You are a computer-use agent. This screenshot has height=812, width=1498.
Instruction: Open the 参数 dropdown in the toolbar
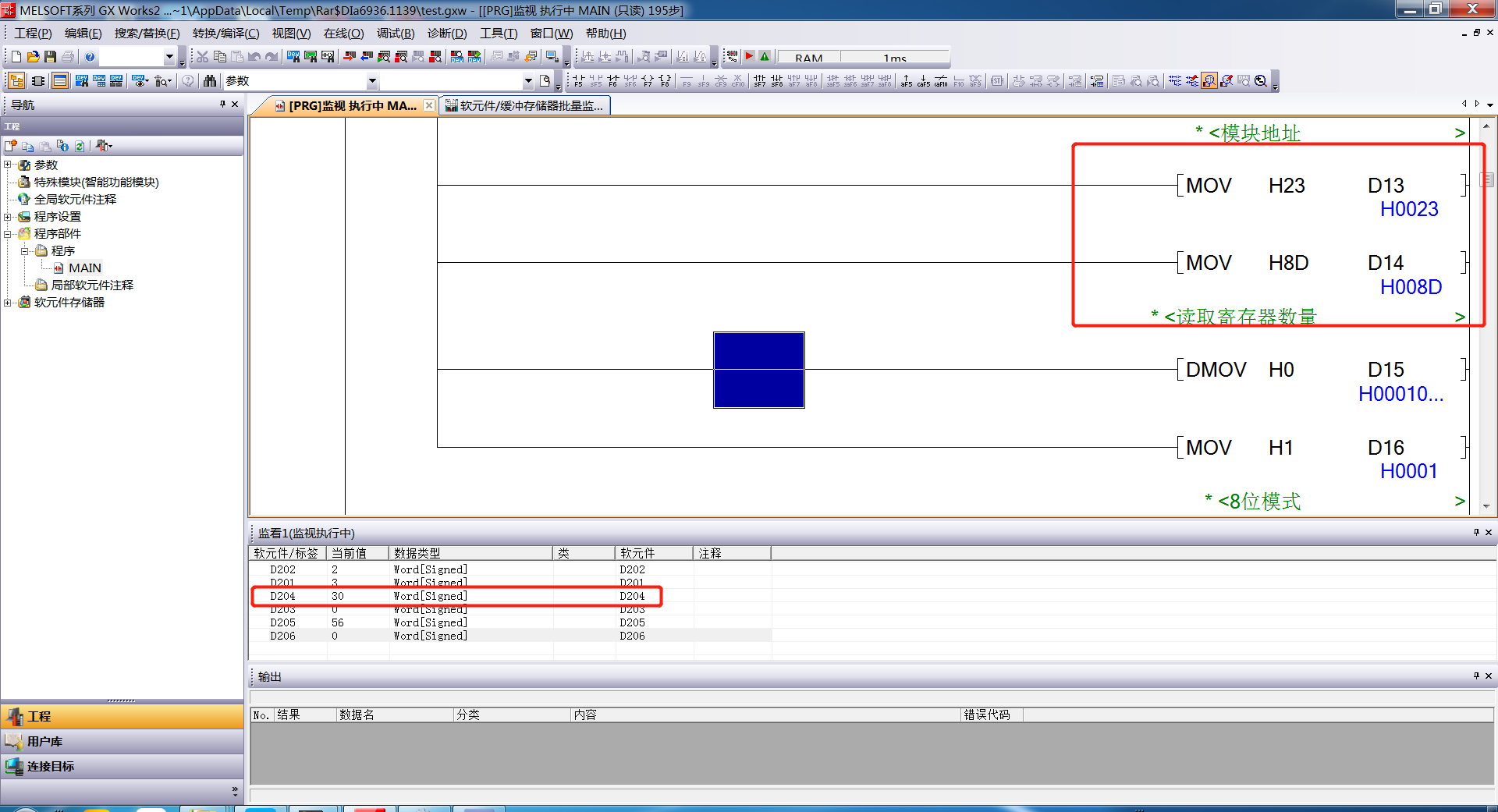(x=372, y=81)
